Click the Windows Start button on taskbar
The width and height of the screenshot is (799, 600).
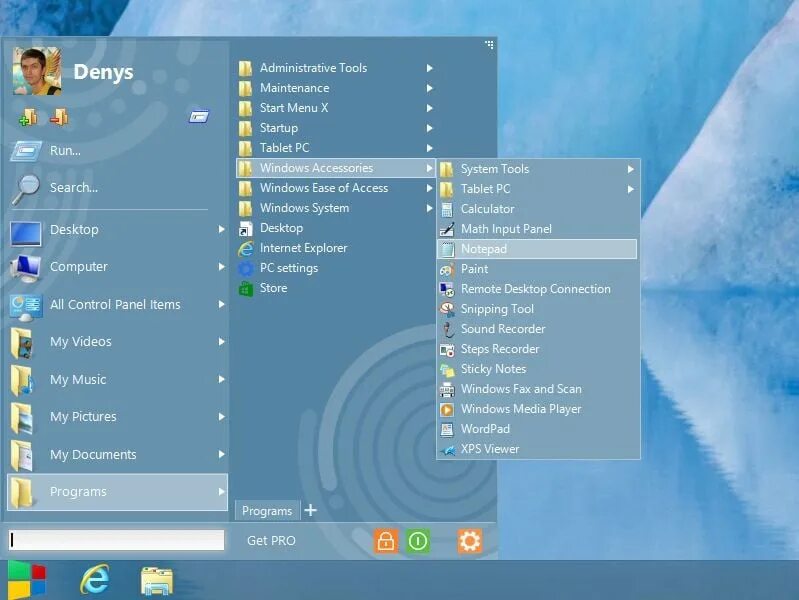pos(26,580)
